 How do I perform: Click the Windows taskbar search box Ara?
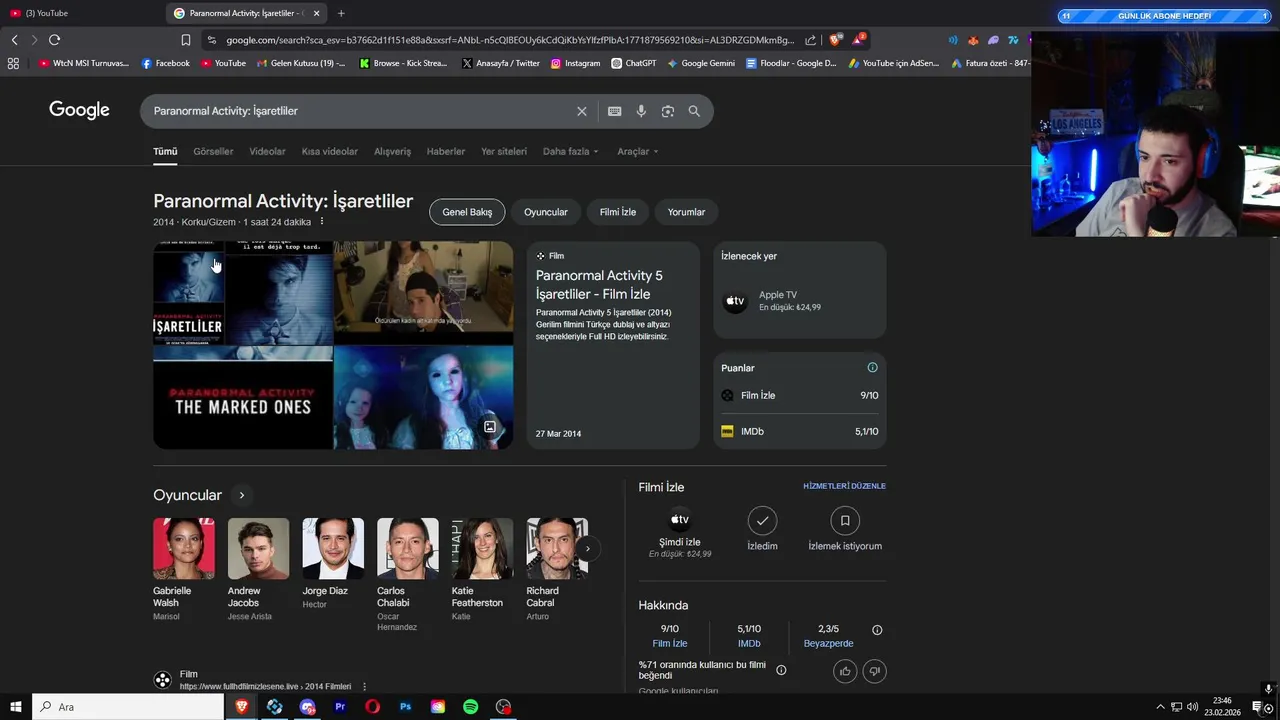(128, 707)
